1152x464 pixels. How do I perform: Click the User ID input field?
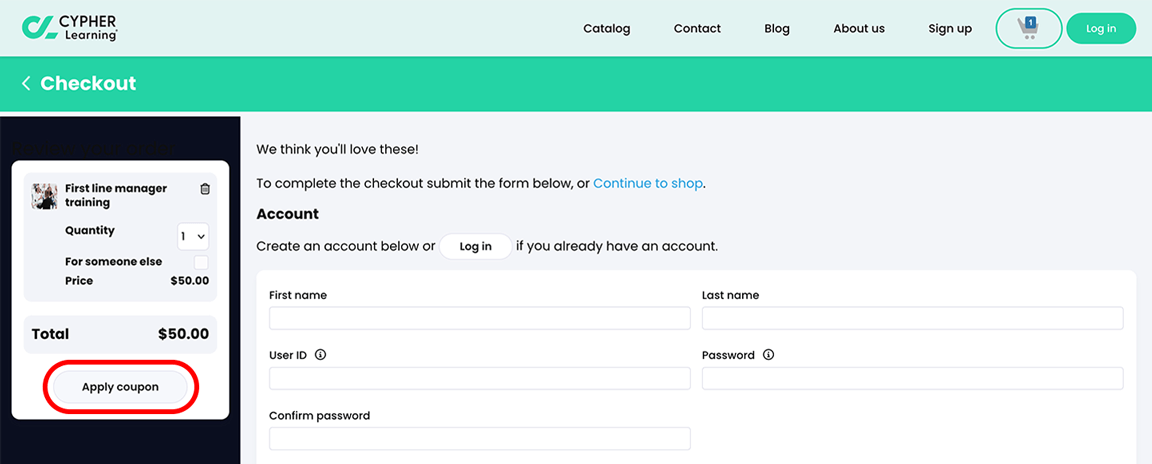(480, 378)
